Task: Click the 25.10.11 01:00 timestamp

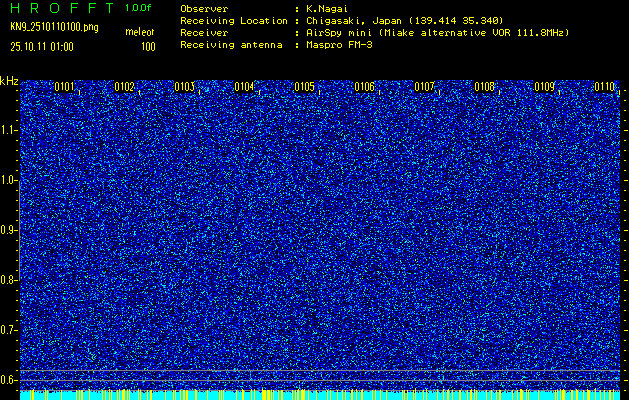Action: (45, 46)
